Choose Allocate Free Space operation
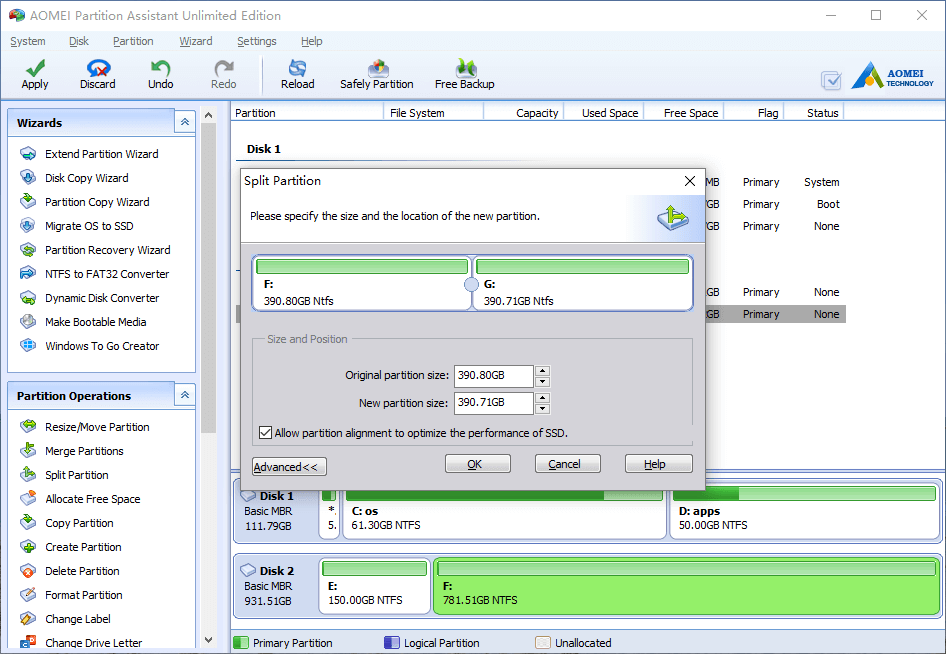This screenshot has width=946, height=654. [92, 499]
